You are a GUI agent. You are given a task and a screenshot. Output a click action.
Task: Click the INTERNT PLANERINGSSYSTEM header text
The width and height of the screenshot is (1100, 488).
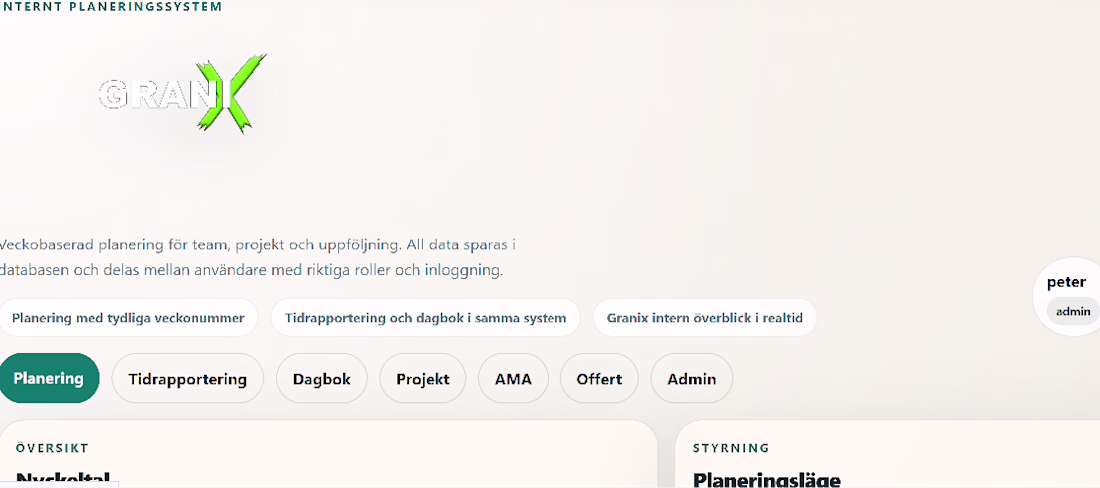(x=111, y=7)
